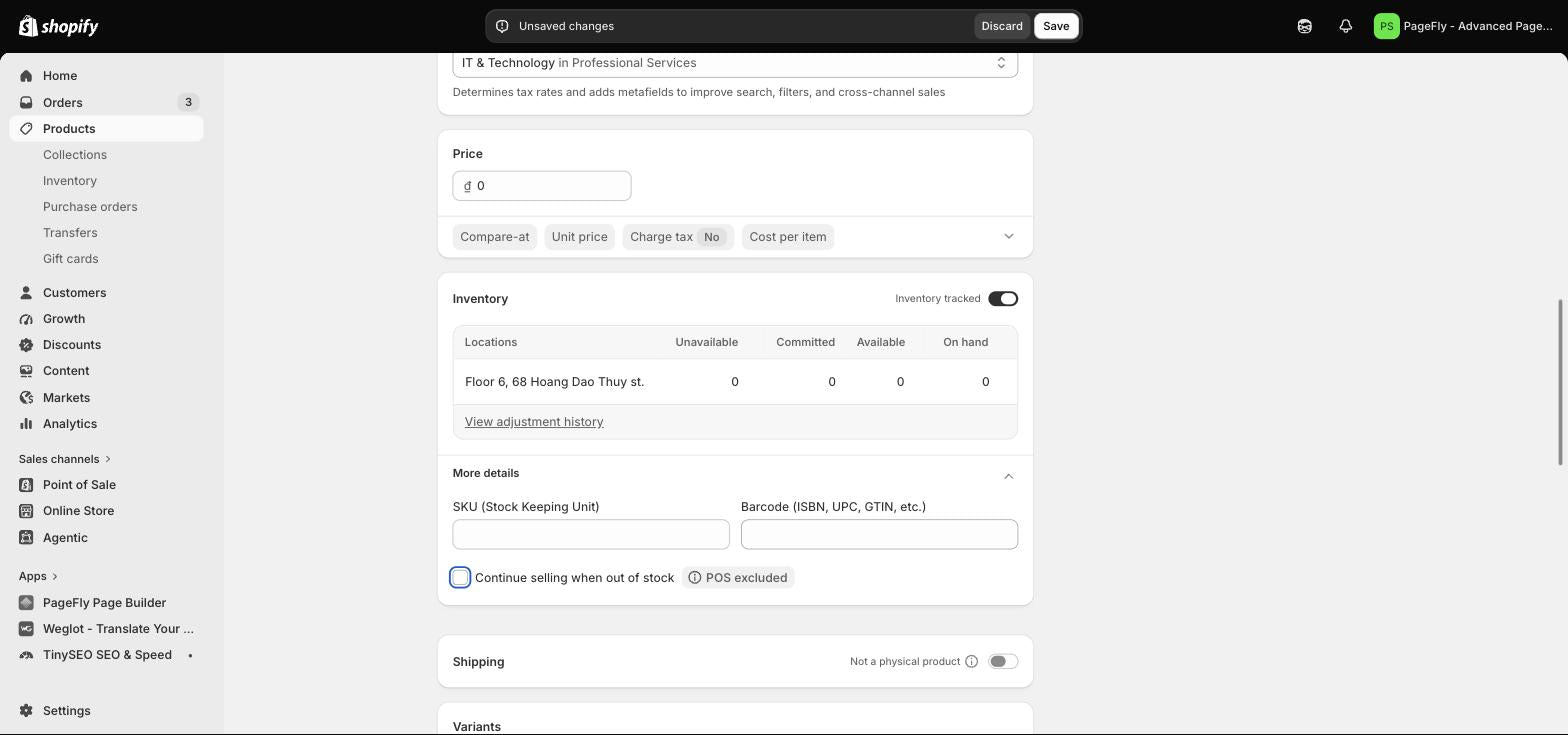Screen dimensions: 1568x735
Task: Check Continue selling when out of stock
Action: coord(460,578)
